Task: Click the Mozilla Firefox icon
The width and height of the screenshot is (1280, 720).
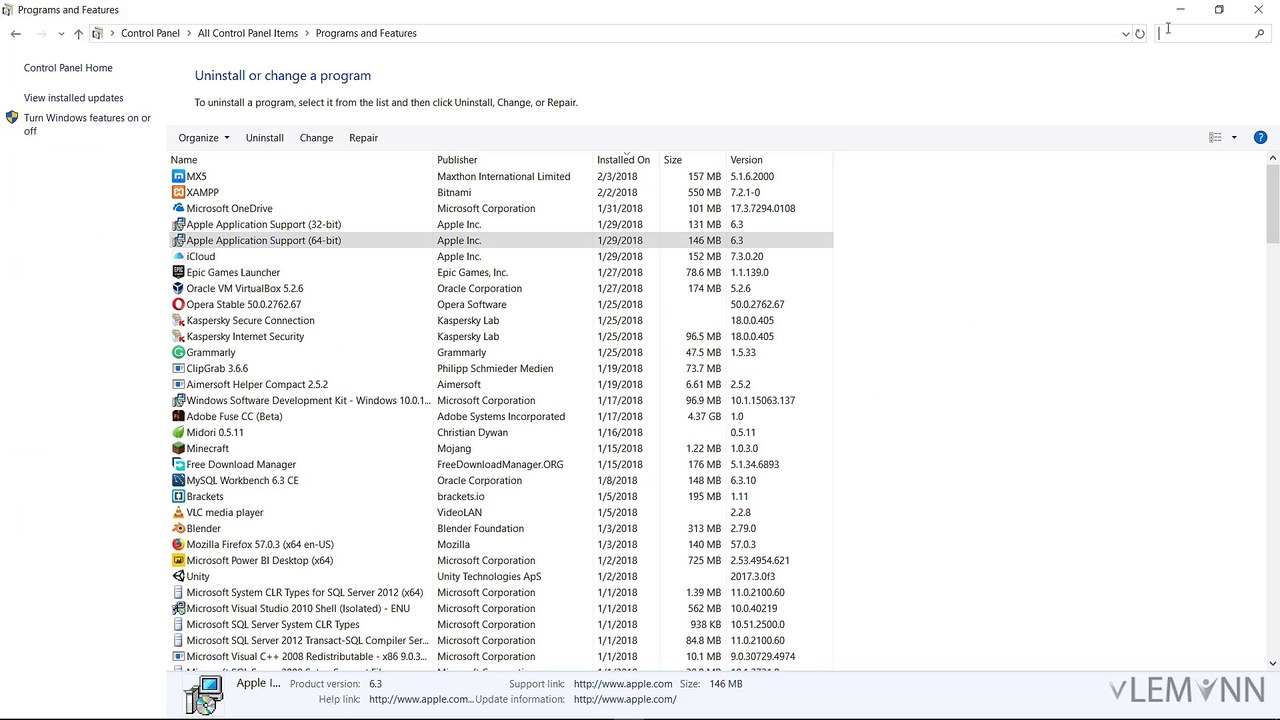Action: coord(178,544)
